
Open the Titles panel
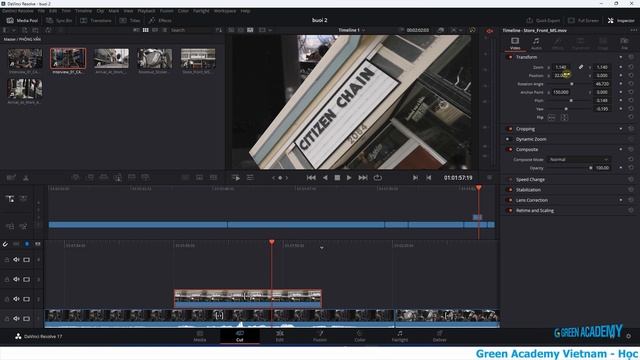pyautogui.click(x=130, y=20)
